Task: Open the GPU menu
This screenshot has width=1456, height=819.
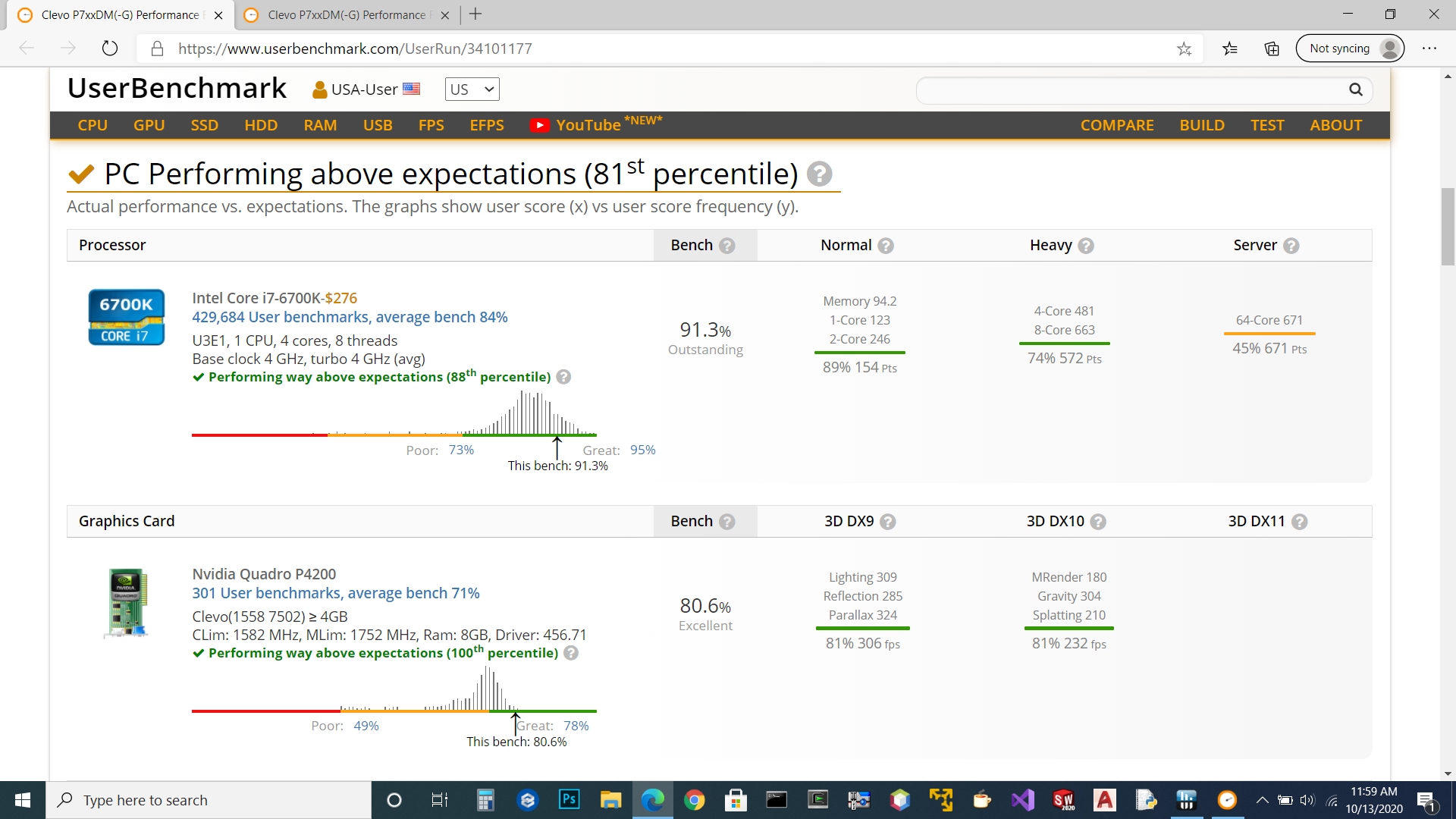Action: [149, 125]
